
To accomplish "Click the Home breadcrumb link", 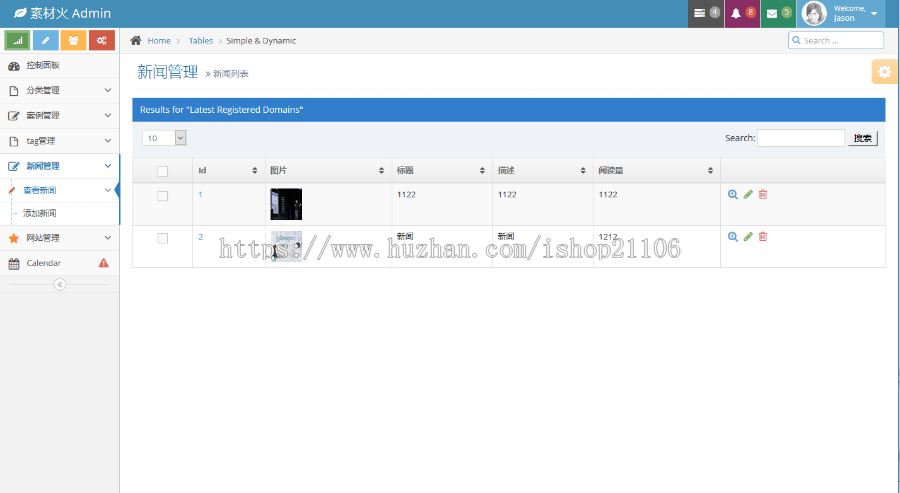I will click(x=159, y=41).
